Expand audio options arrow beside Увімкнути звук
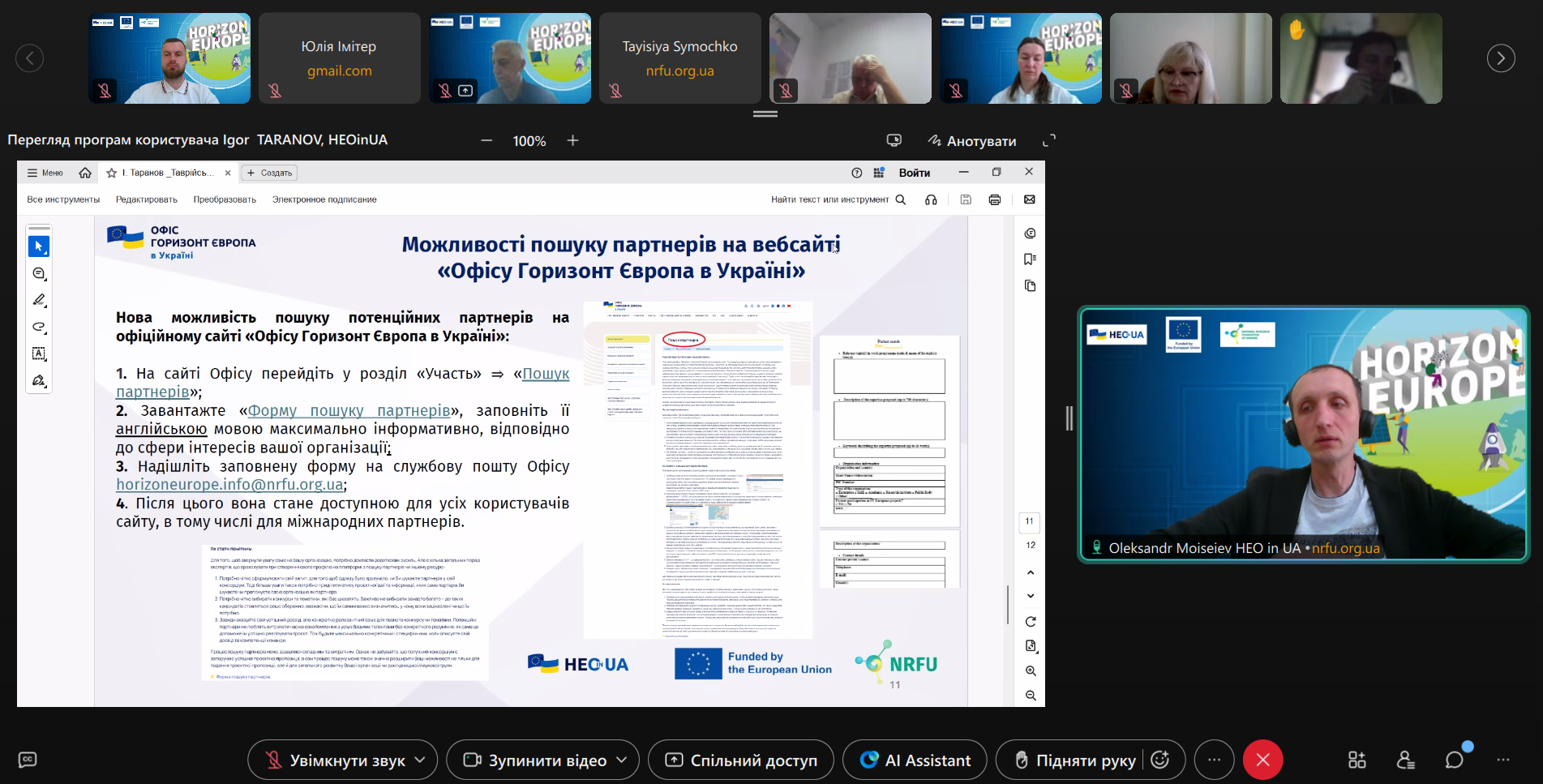 420,760
